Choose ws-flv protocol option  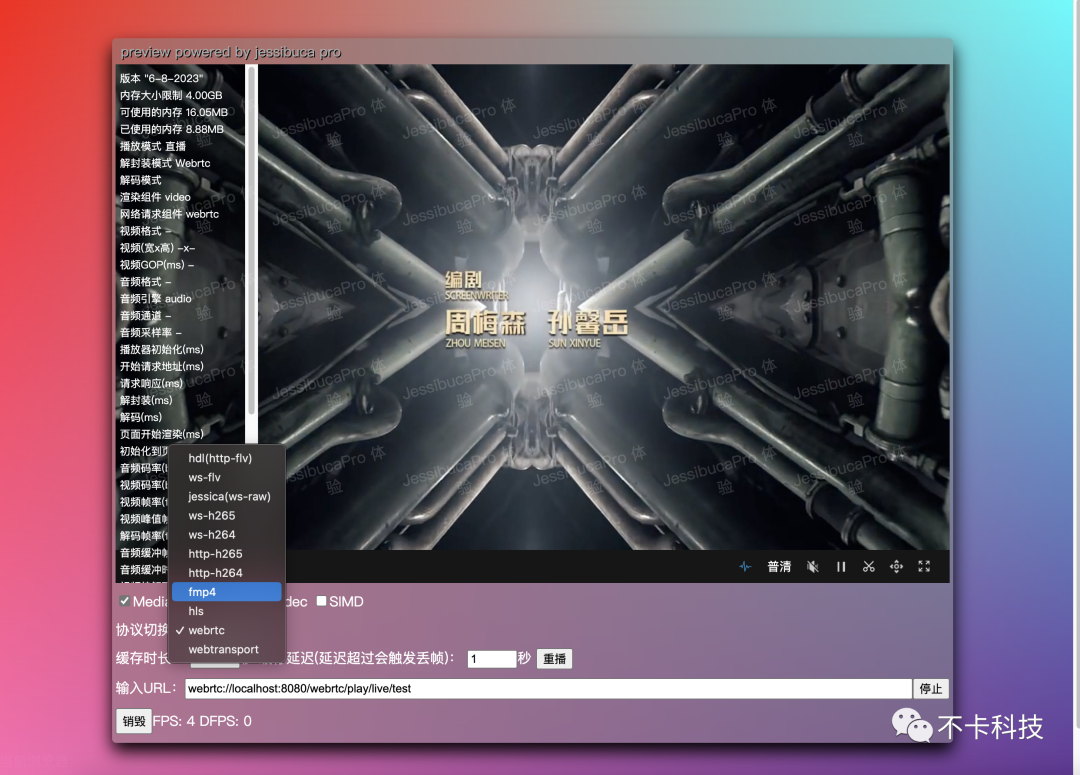pyautogui.click(x=227, y=477)
